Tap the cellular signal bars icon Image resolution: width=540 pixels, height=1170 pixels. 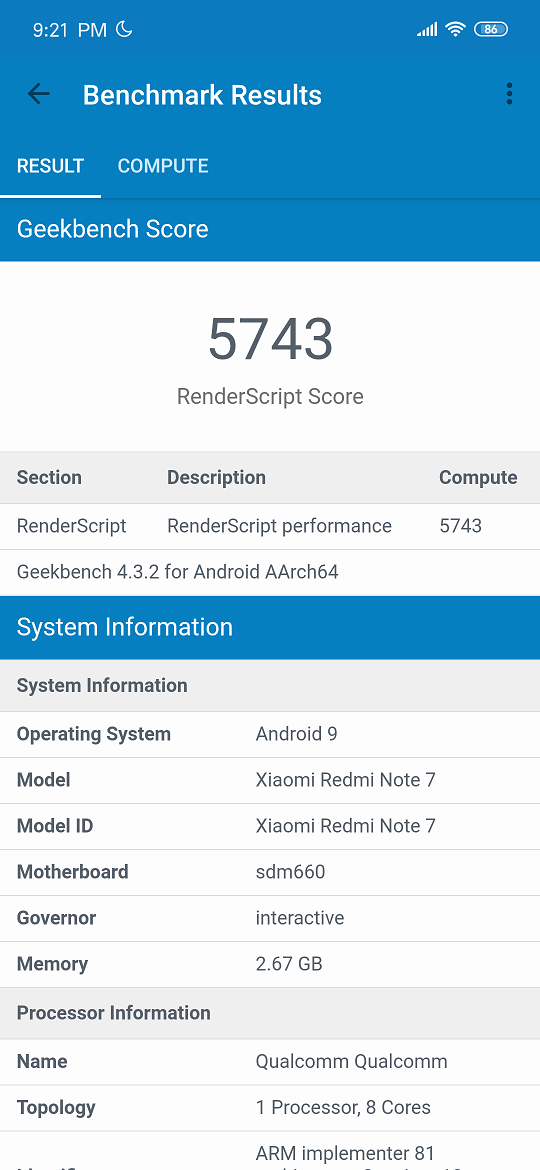tap(427, 29)
